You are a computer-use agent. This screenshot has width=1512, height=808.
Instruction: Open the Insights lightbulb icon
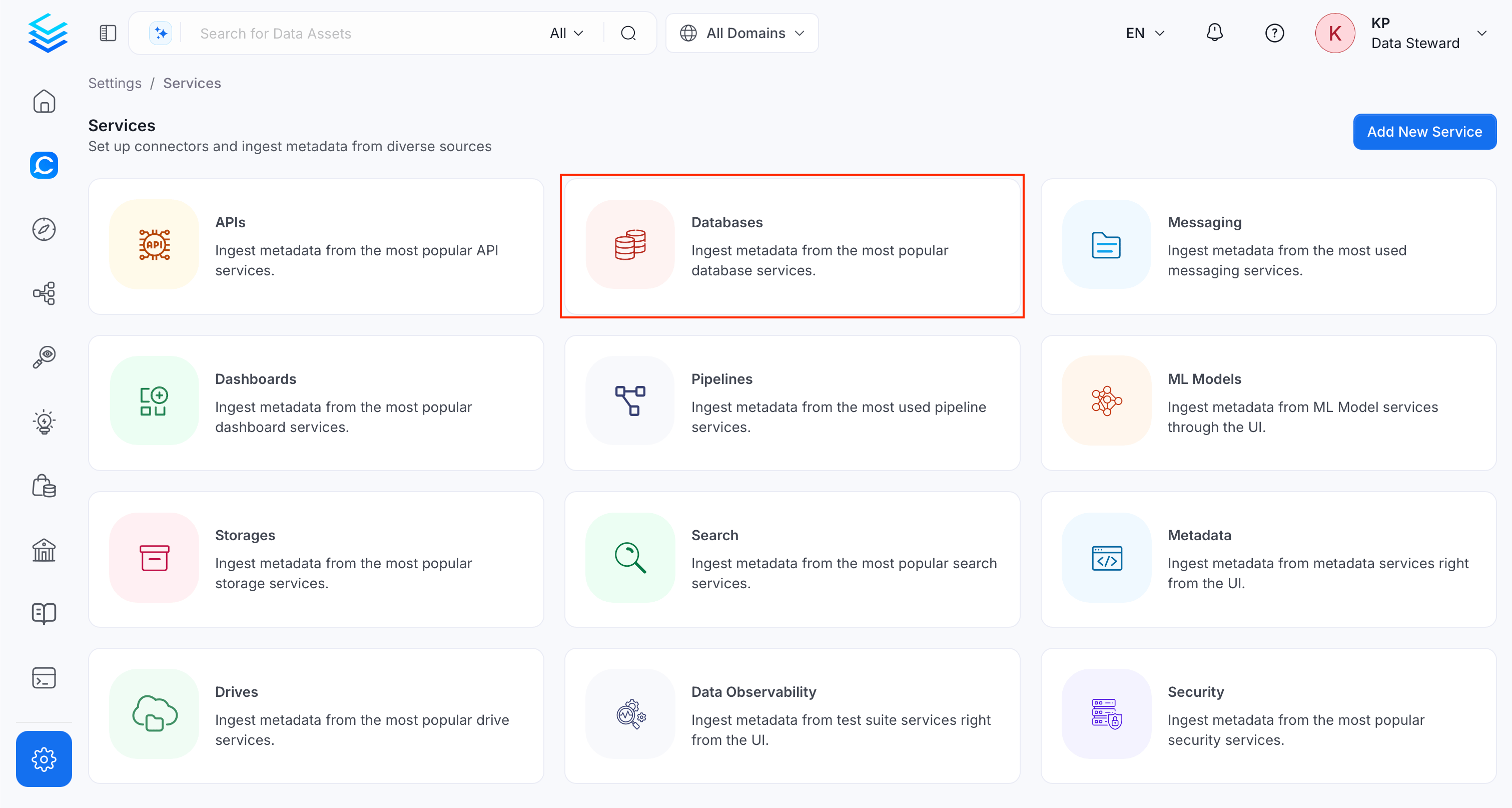[x=44, y=422]
